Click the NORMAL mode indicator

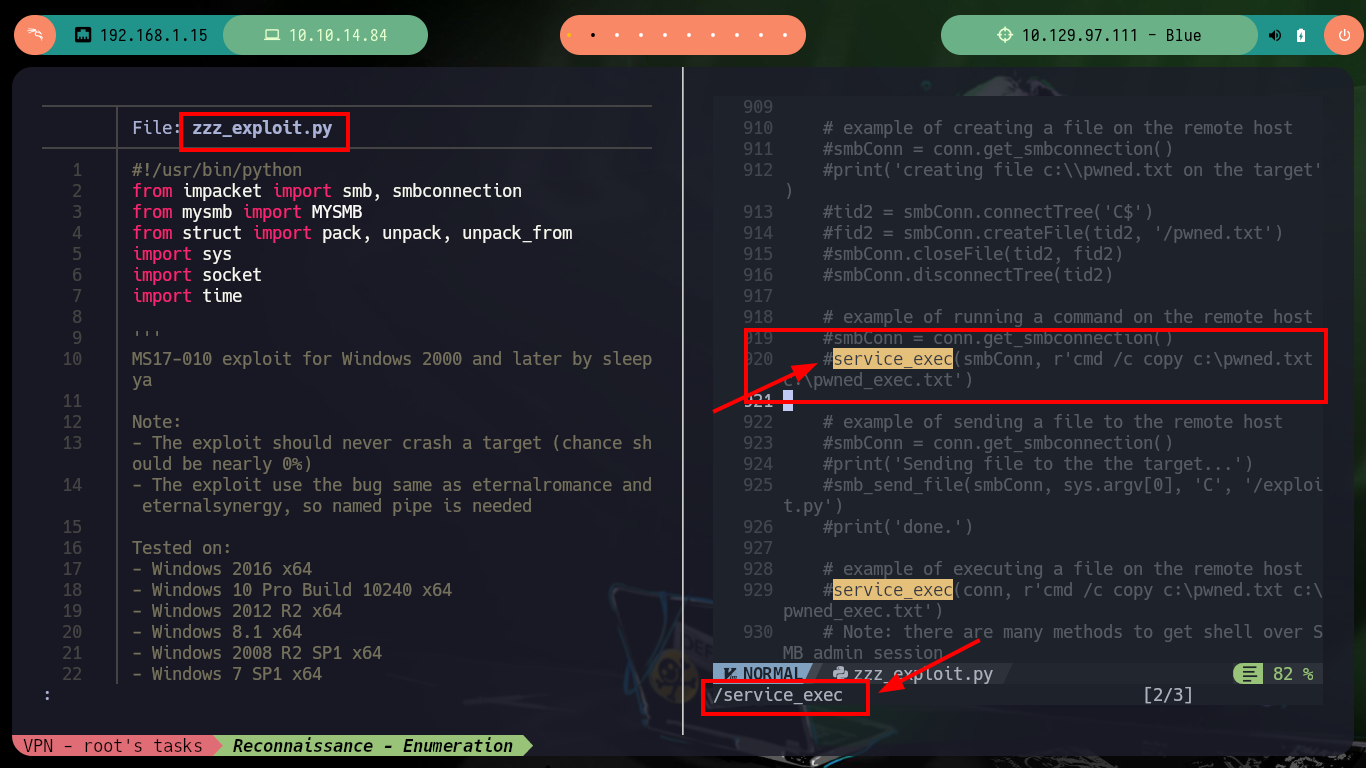pos(772,674)
